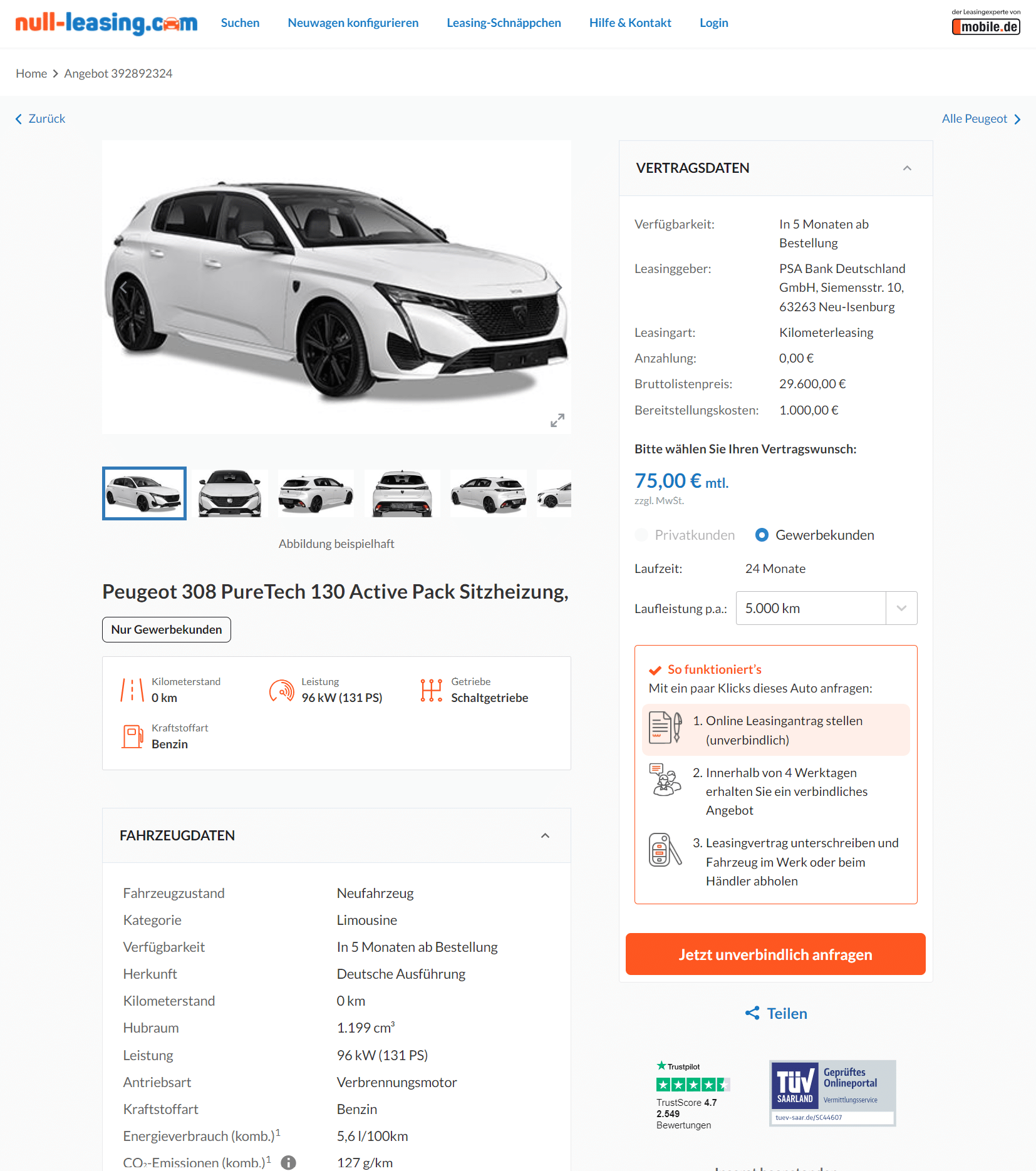Click the main Peugeot 308 image

pos(336,287)
